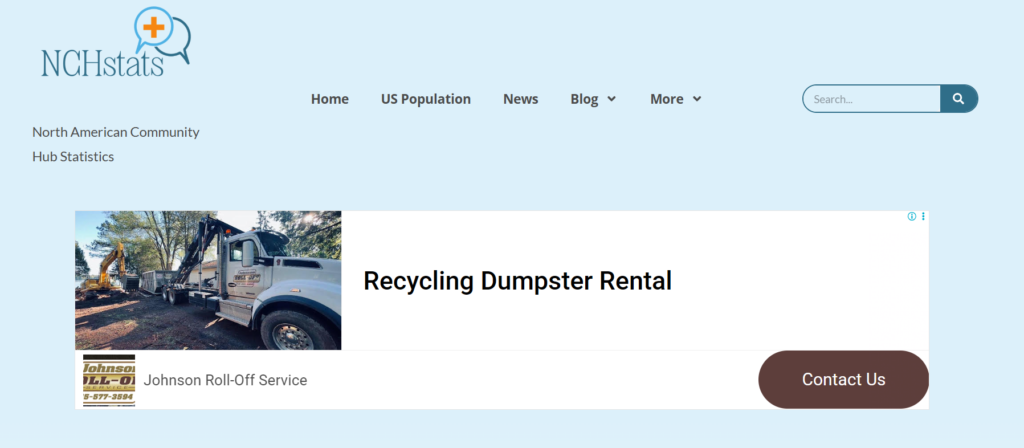This screenshot has width=1024, height=448.
Task: Open the ad options dots icon
Action: click(923, 217)
